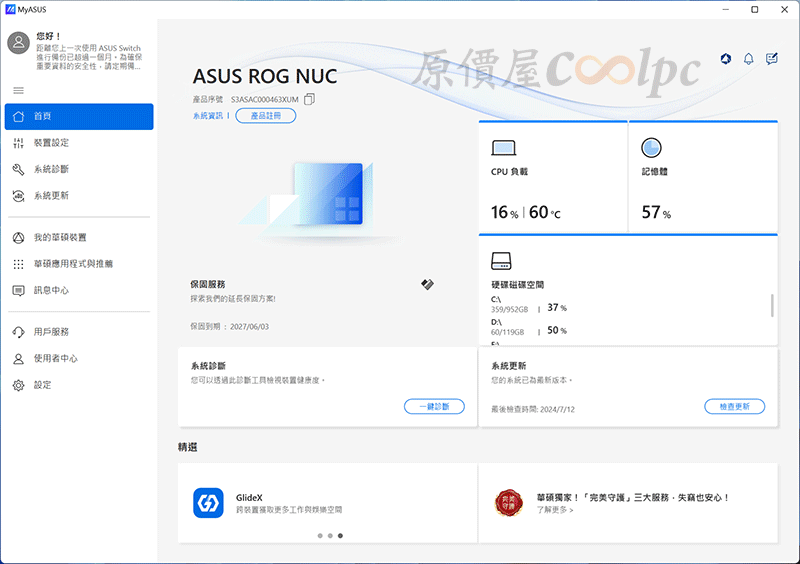
Task: Click the 一鍵診斷 button
Action: pyautogui.click(x=434, y=407)
